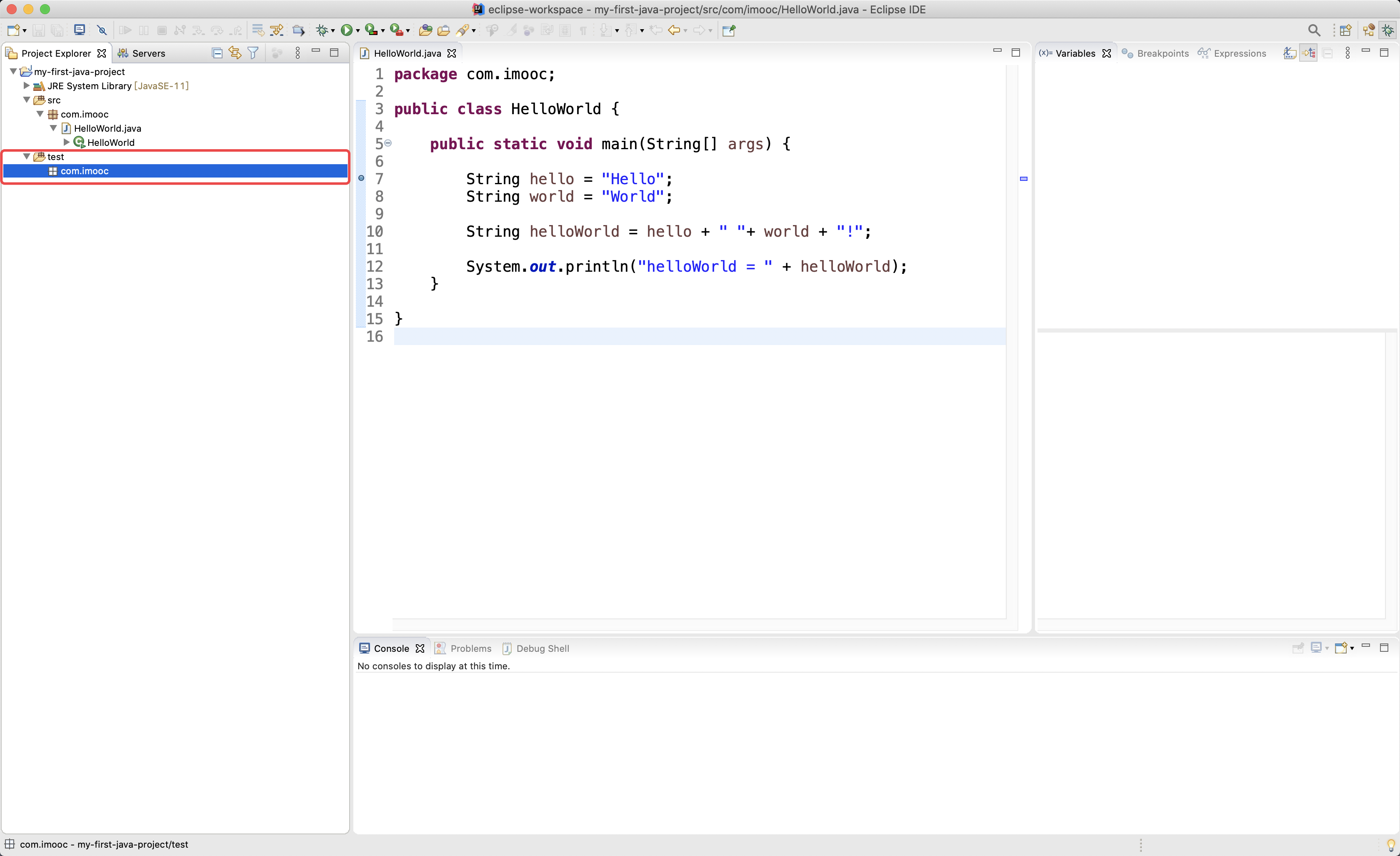The width and height of the screenshot is (1400, 856).
Task: Click the New file wizard icon
Action: pos(14,31)
